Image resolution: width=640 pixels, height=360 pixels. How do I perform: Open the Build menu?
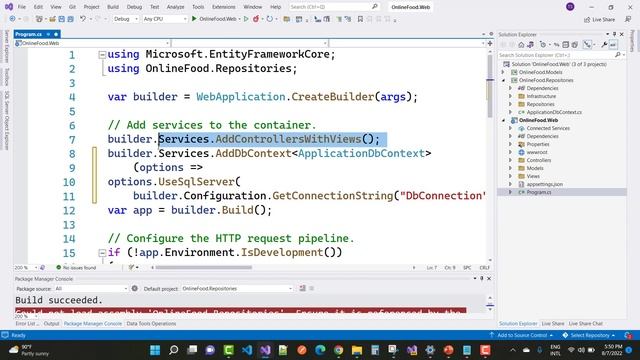coord(113,7)
